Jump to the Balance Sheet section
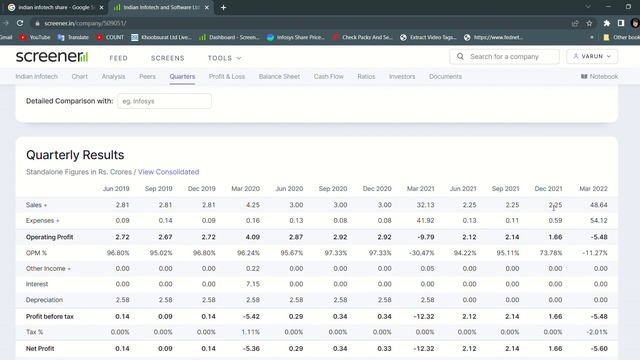This screenshot has height=360, width=640. point(279,76)
